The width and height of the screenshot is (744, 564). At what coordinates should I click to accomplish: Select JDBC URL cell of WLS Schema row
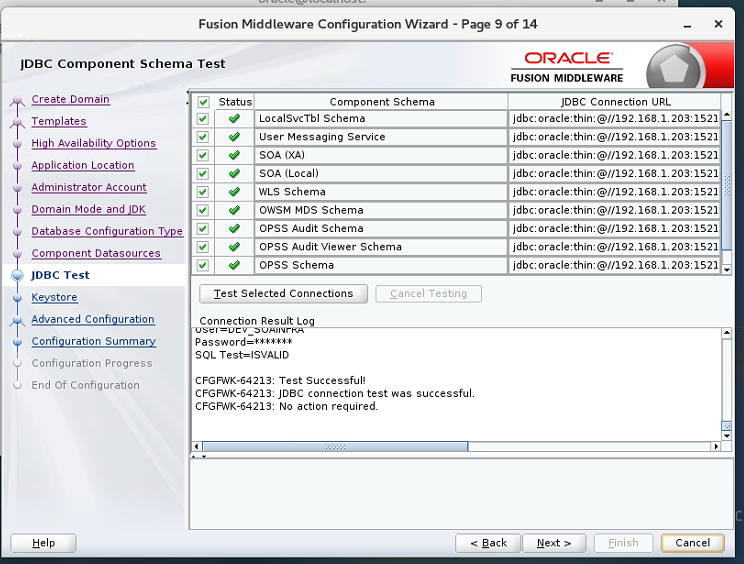[615, 192]
